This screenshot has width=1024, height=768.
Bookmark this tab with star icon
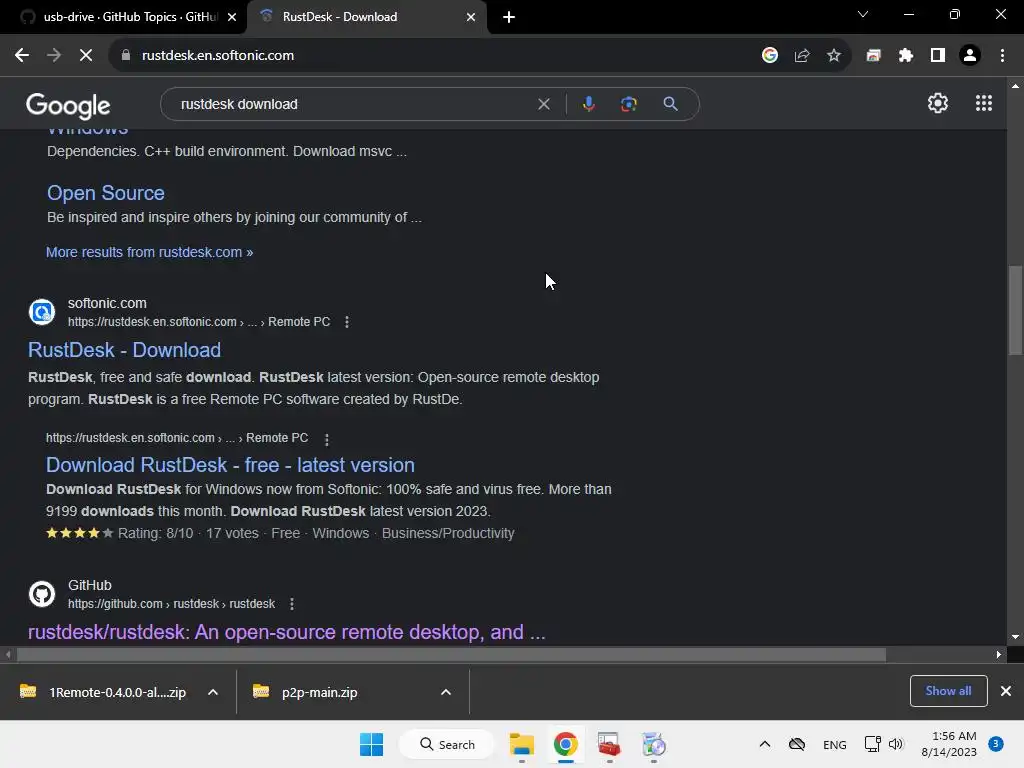point(834,56)
